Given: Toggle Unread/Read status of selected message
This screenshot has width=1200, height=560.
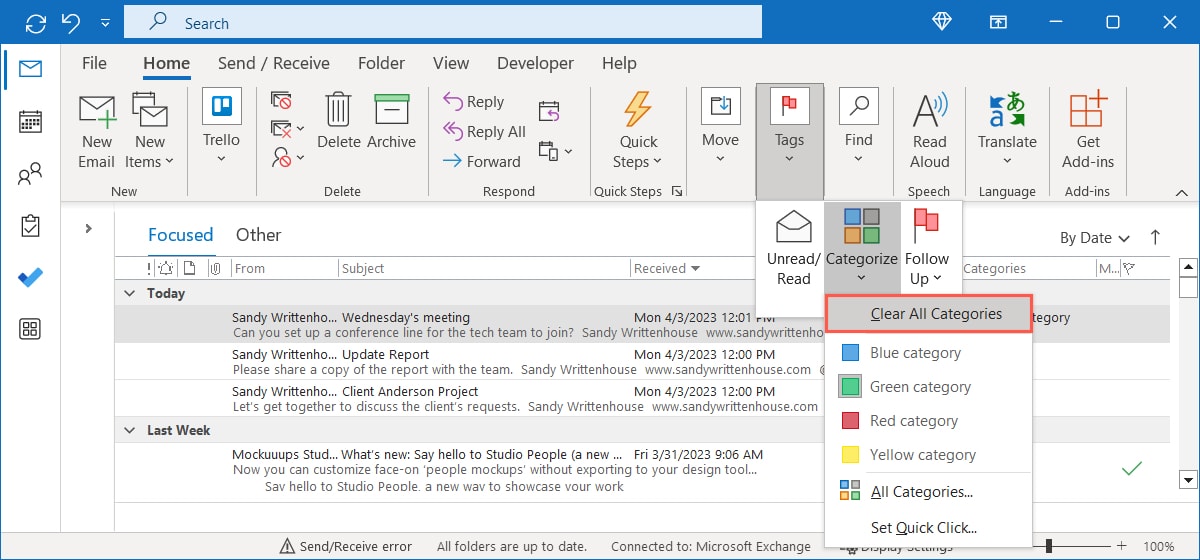Looking at the screenshot, I should pyautogui.click(x=793, y=248).
